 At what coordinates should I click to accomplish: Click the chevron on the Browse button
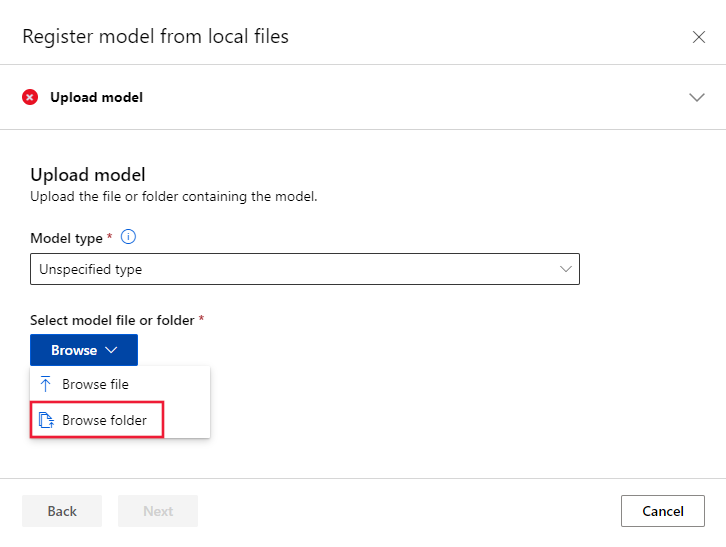[x=111, y=350]
